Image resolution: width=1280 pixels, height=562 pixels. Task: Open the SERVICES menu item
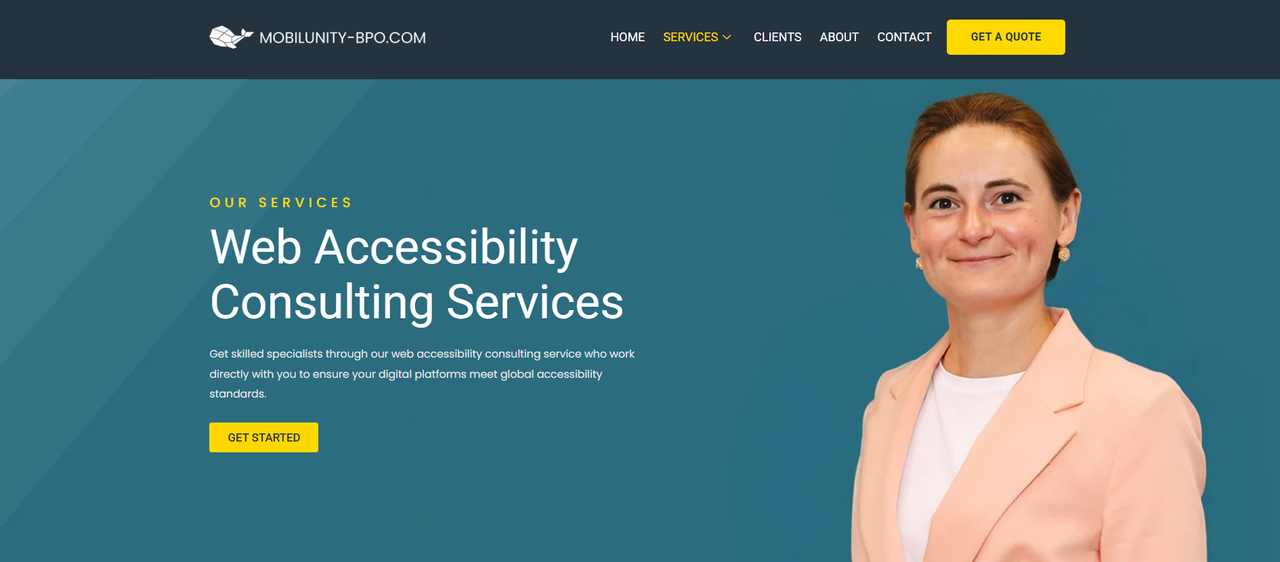click(690, 37)
